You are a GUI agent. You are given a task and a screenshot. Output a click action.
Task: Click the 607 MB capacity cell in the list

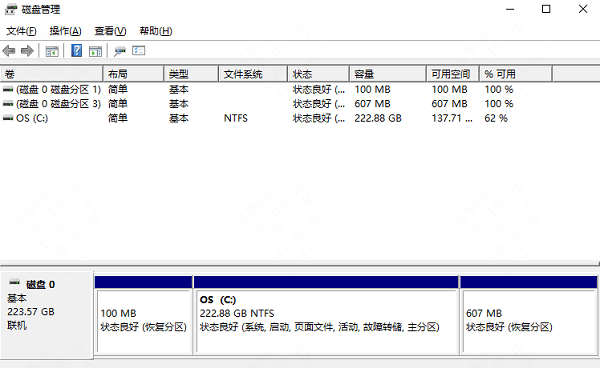tap(372, 104)
